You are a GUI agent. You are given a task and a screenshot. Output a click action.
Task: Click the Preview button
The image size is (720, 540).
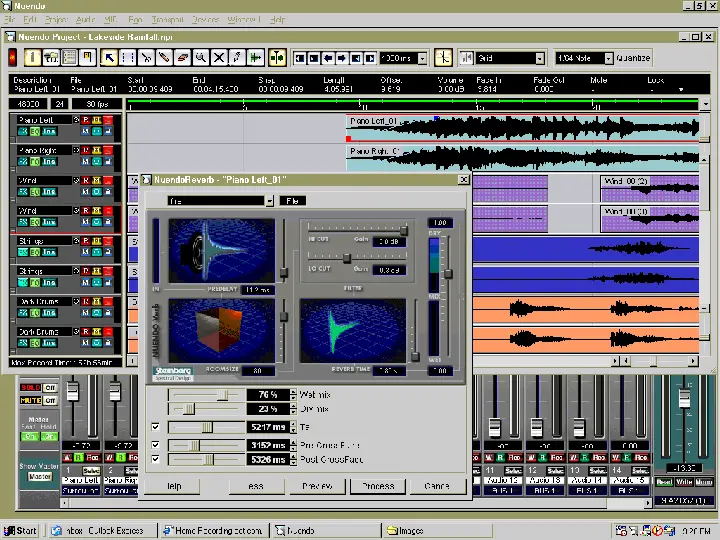317,486
